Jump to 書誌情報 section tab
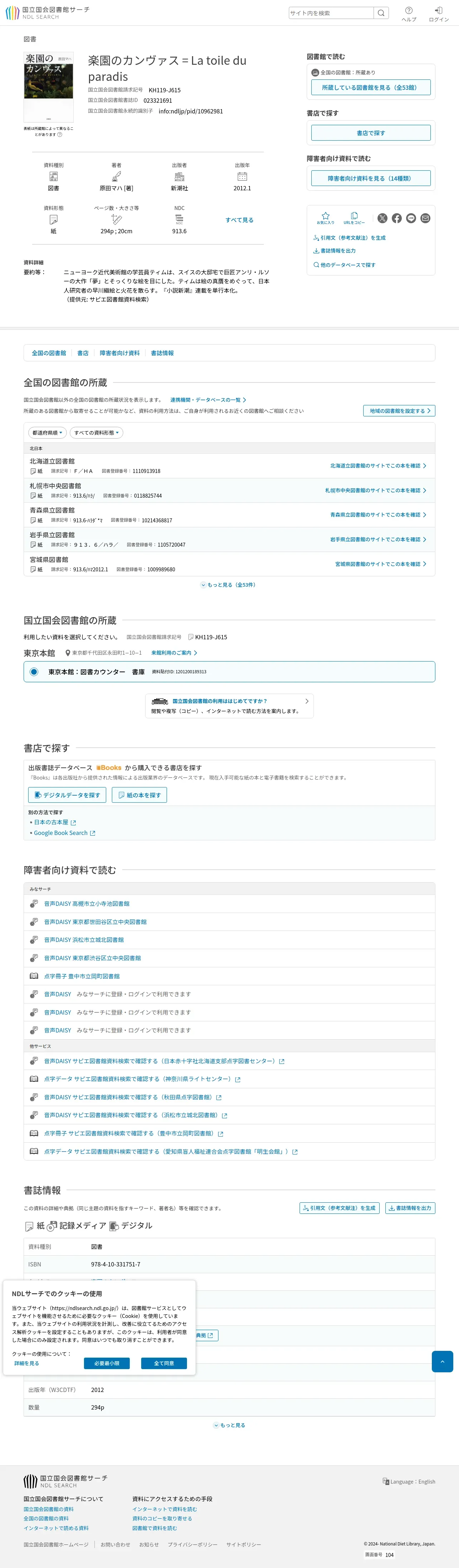The height and width of the screenshot is (1568, 459). tap(162, 352)
